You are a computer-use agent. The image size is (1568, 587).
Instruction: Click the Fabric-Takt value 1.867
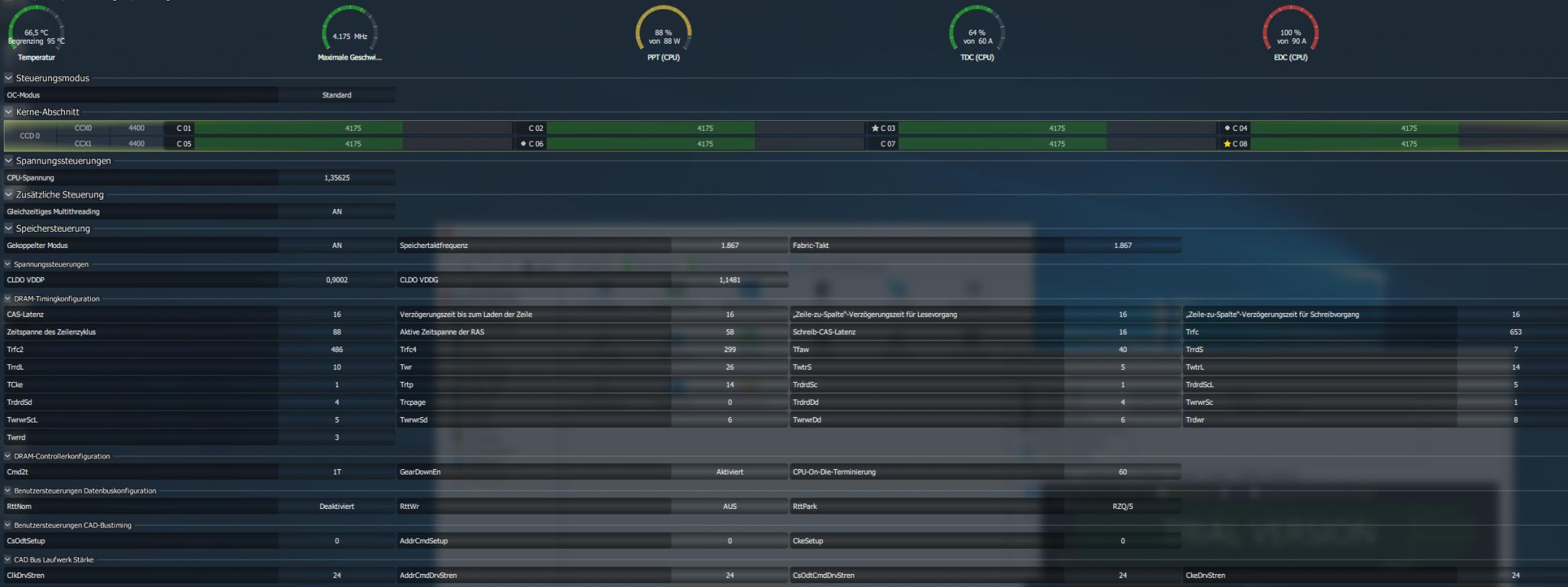click(x=1122, y=246)
